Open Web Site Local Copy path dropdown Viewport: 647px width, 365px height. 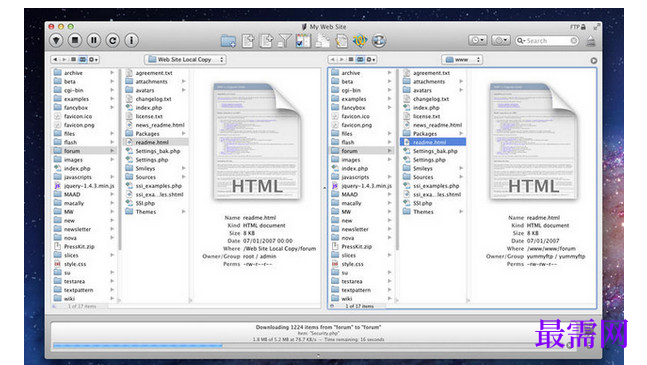[185, 59]
